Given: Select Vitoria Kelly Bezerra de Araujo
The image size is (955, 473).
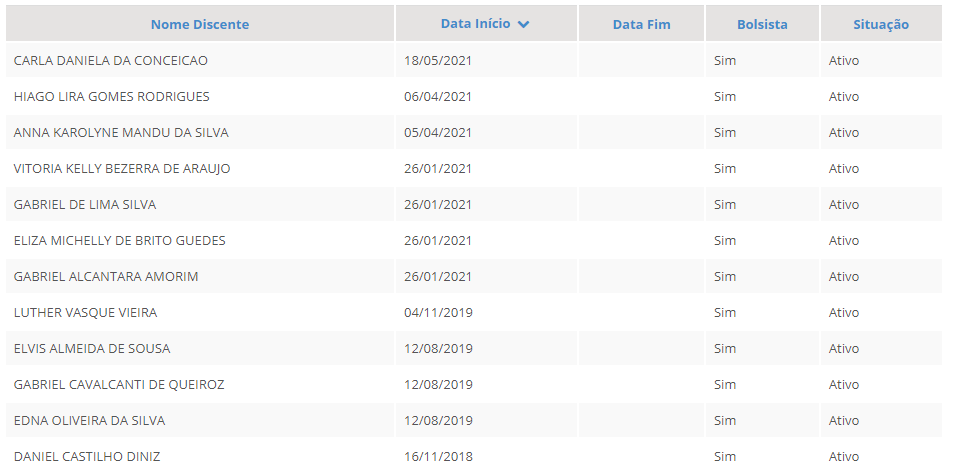Looking at the screenshot, I should [122, 168].
